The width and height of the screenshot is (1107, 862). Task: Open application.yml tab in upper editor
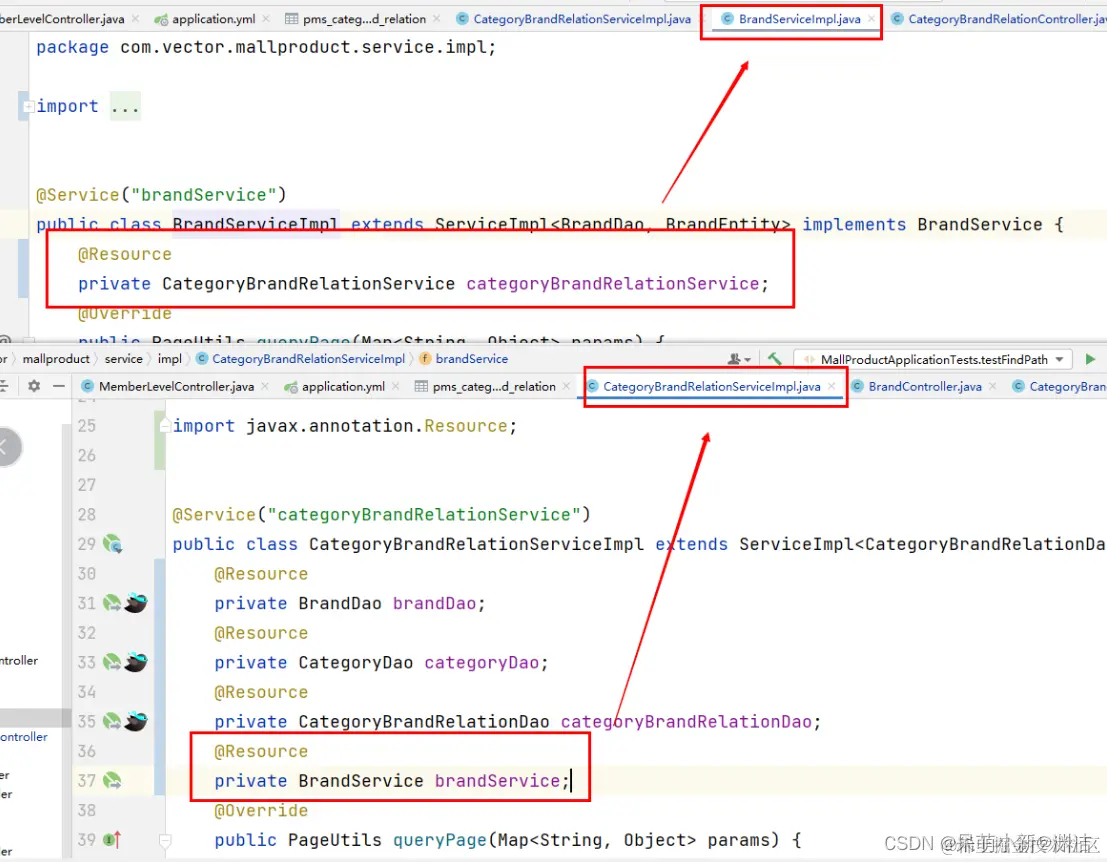pyautogui.click(x=213, y=19)
